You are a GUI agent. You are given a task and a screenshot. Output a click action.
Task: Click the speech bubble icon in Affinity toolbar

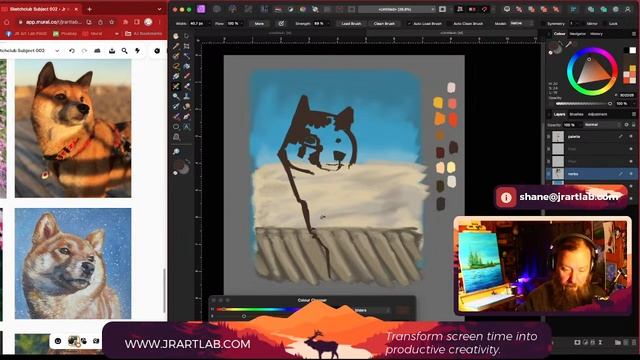point(507,9)
